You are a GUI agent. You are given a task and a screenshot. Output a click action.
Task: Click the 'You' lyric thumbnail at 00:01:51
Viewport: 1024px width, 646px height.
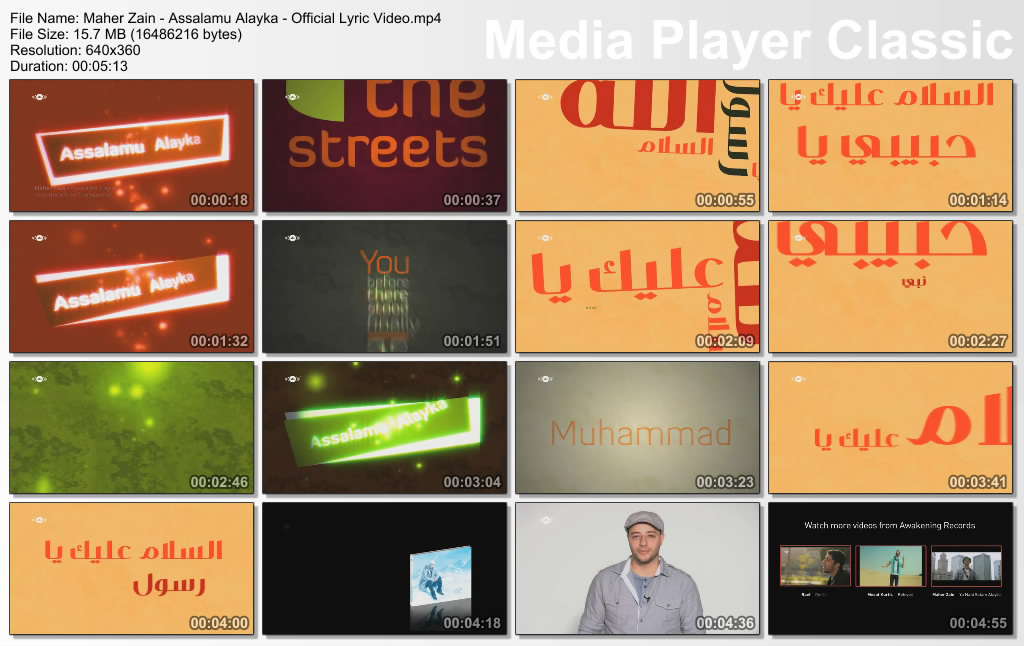pos(385,287)
